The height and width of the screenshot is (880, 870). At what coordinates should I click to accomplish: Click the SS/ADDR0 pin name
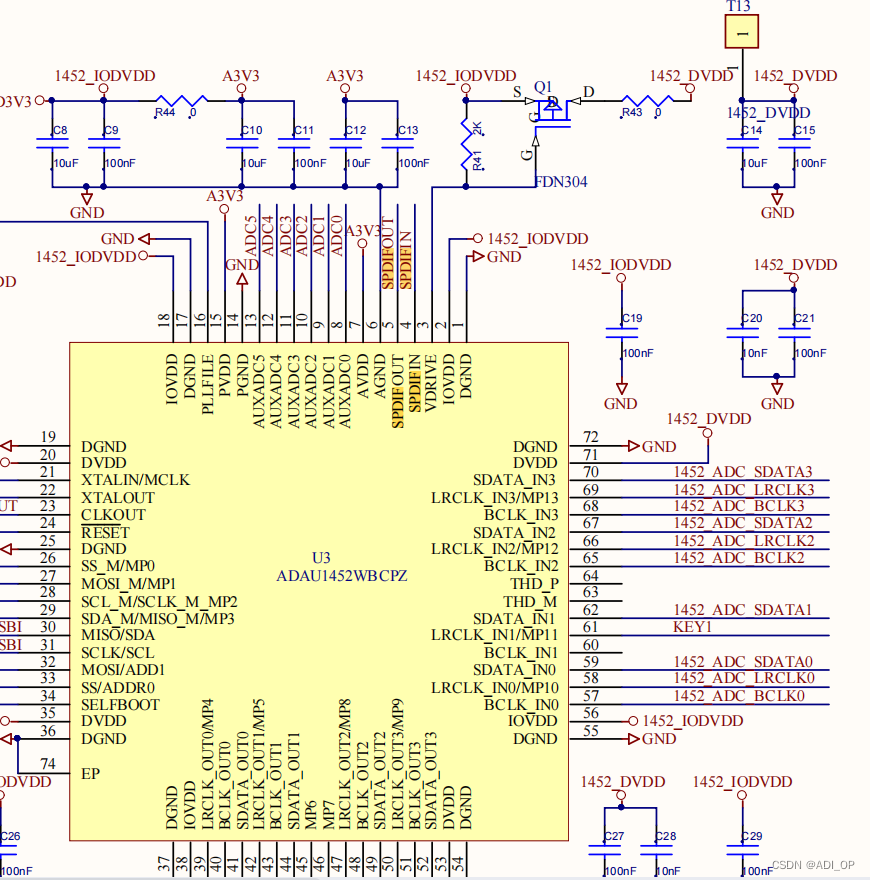pyautogui.click(x=118, y=688)
